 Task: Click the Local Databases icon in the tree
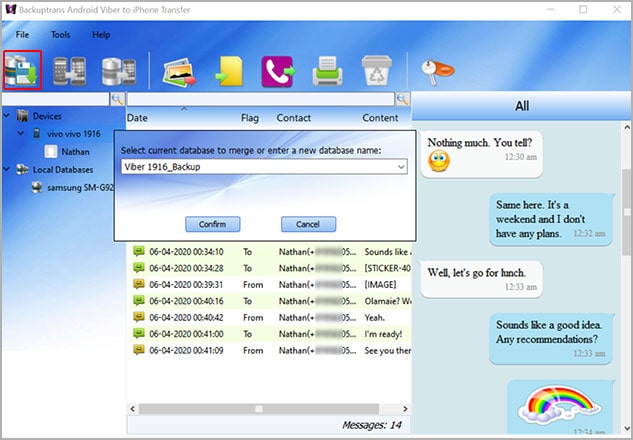[x=22, y=170]
